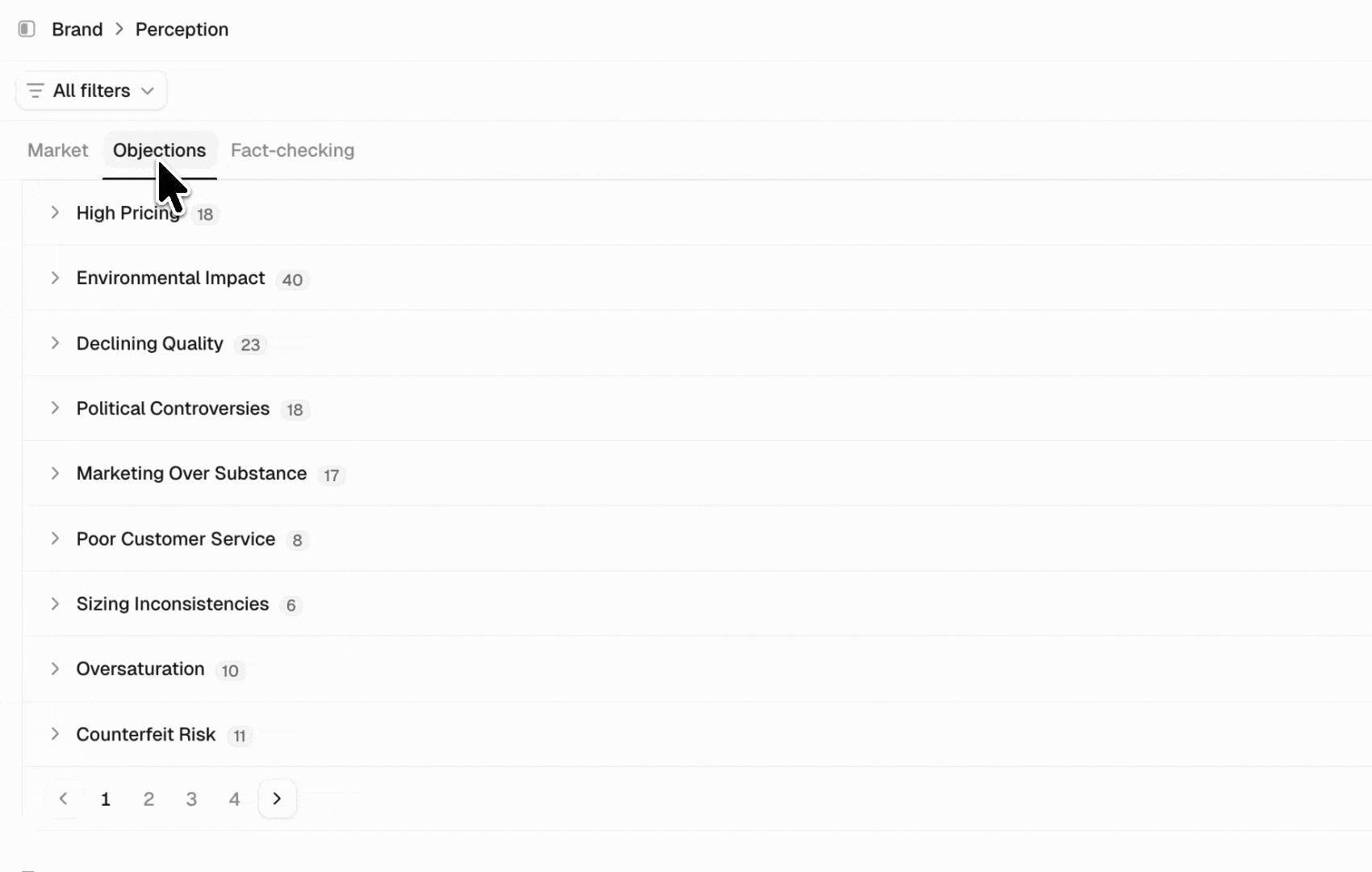
Task: Expand the High Pricing row chevron
Action: (55, 212)
